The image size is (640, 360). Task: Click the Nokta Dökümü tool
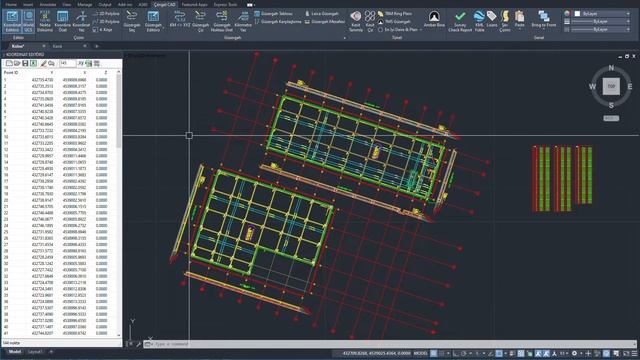coord(45,21)
